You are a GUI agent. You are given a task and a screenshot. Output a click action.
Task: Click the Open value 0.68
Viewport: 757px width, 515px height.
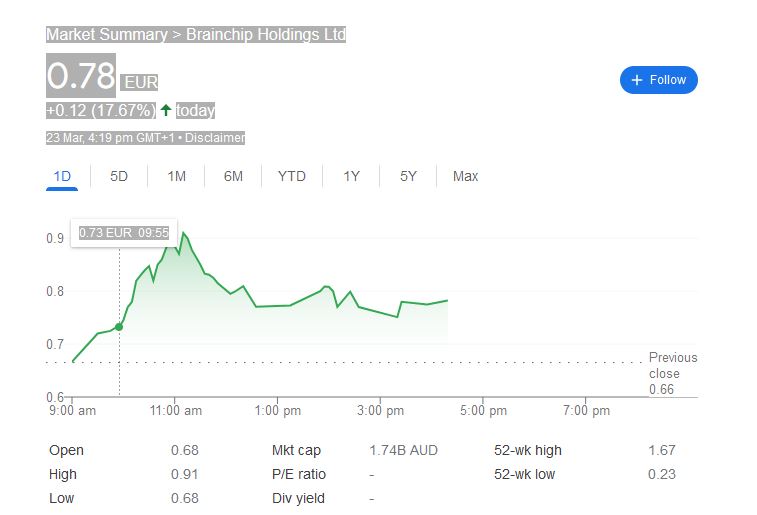coord(184,450)
